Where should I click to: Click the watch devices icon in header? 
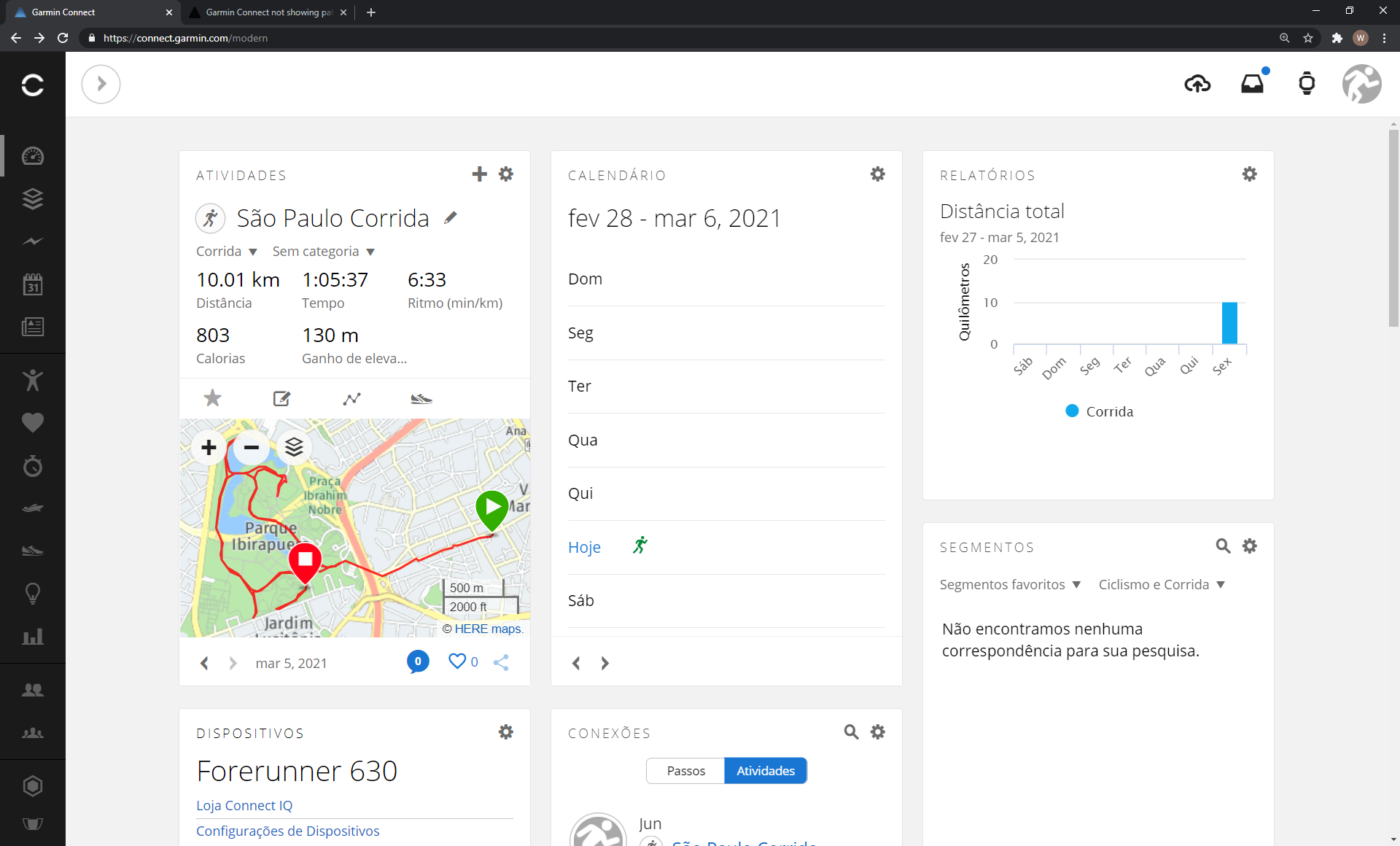[x=1307, y=84]
